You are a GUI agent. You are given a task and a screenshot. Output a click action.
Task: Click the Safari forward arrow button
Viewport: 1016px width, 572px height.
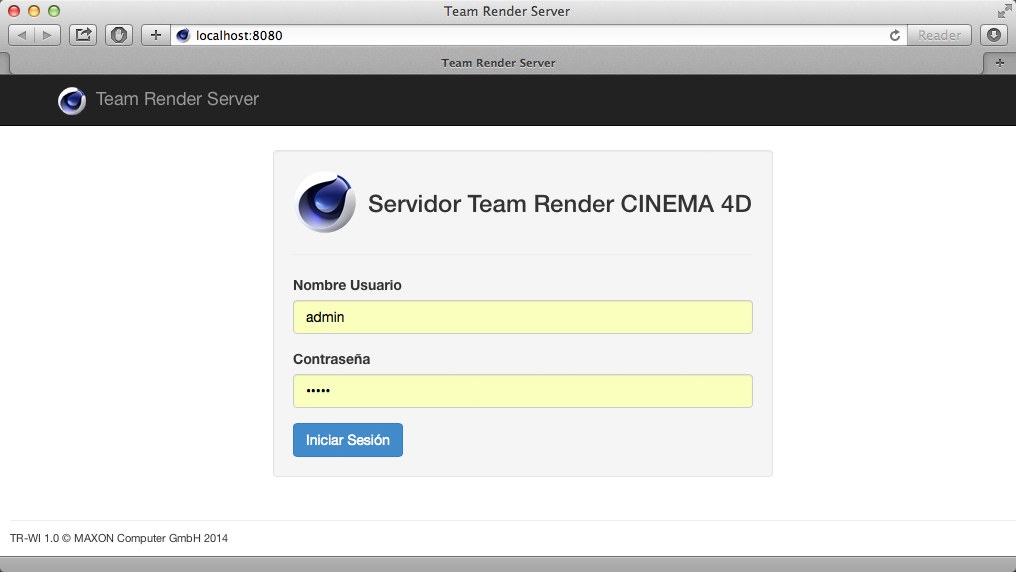[47, 35]
